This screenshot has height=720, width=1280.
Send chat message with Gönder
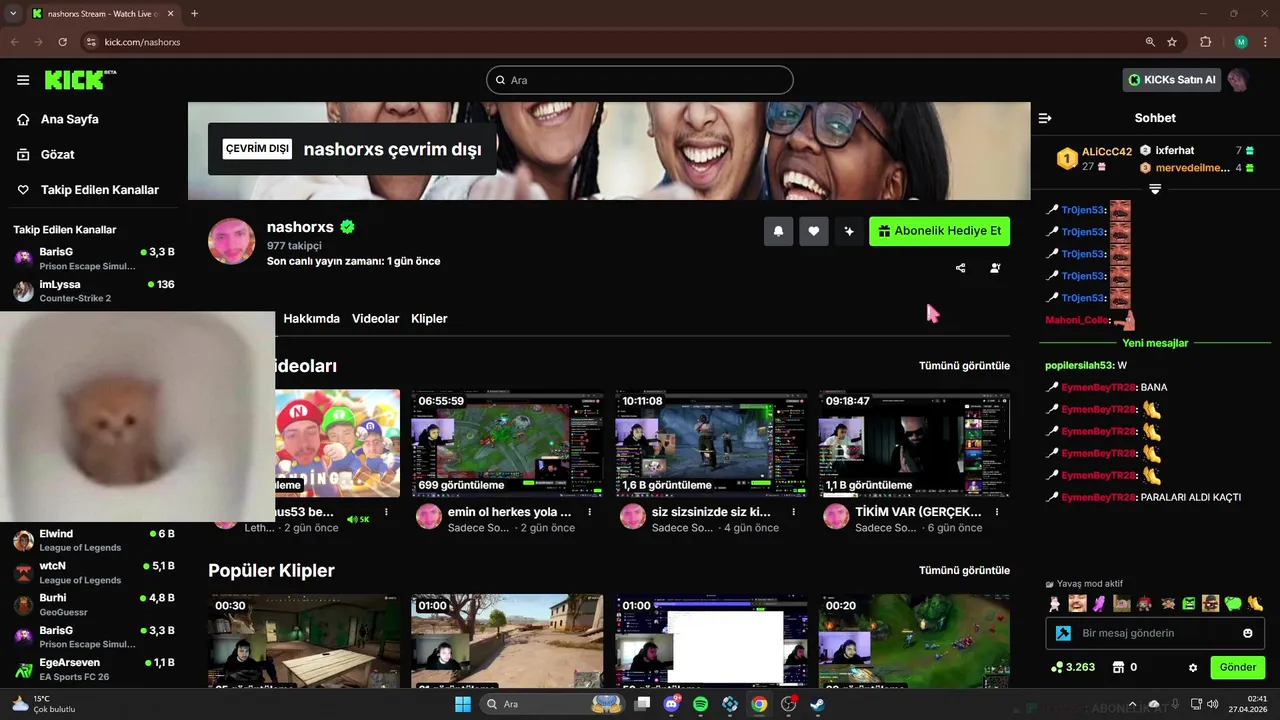1237,667
